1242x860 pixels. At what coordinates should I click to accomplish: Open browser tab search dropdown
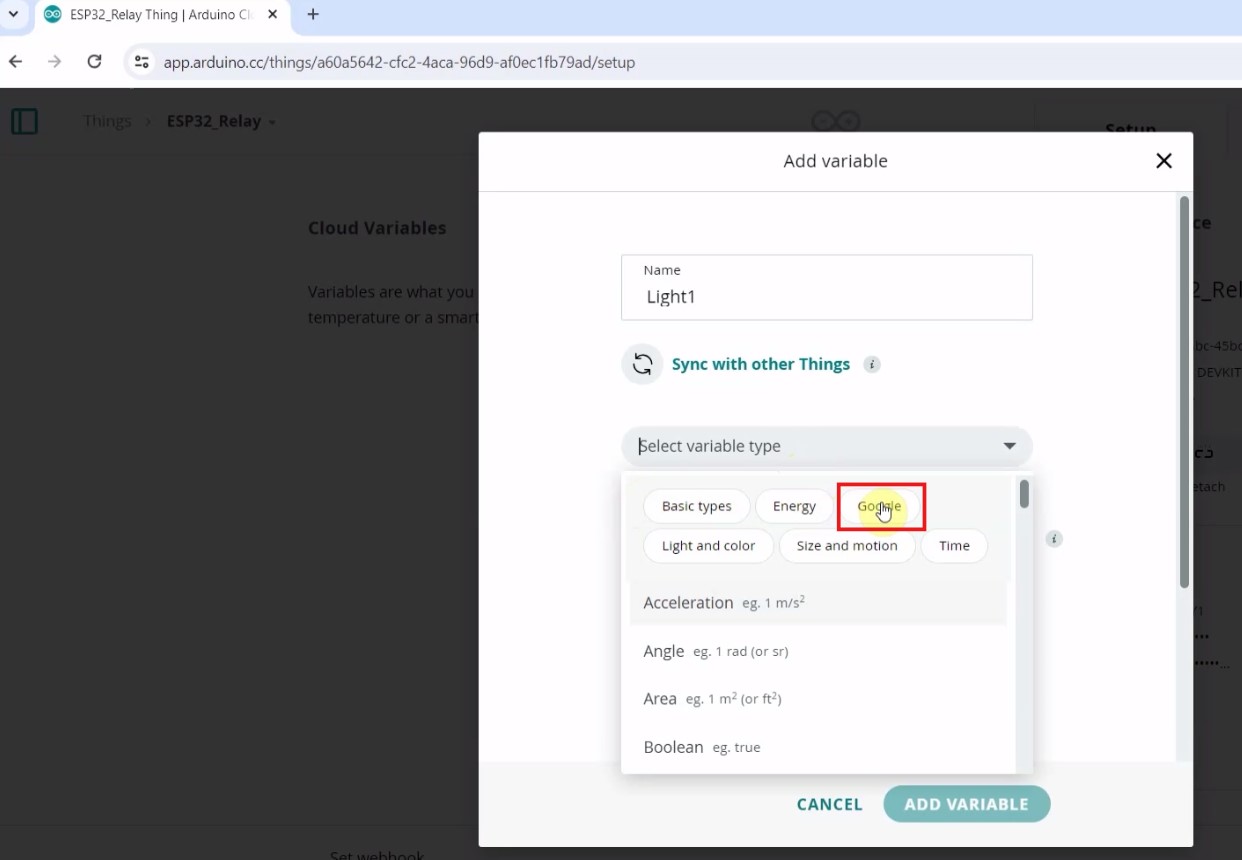pyautogui.click(x=13, y=15)
